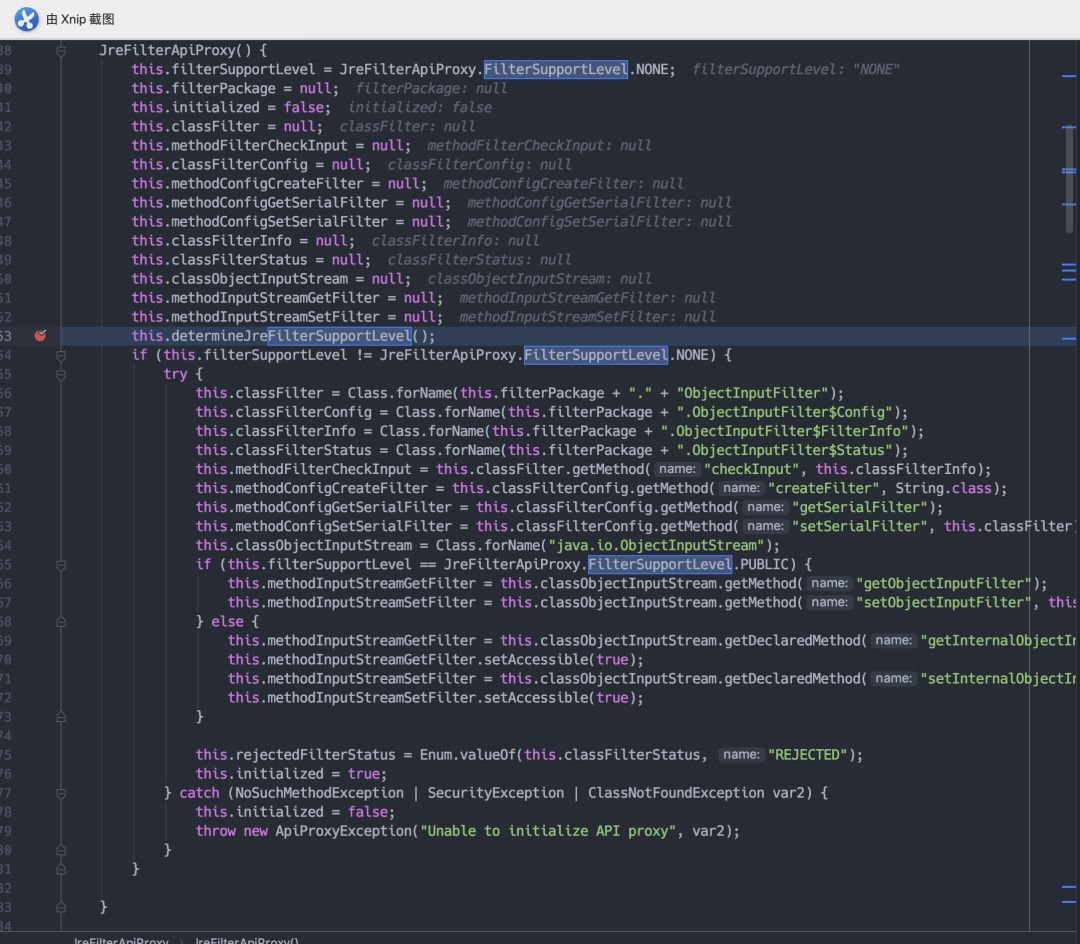The image size is (1080, 944).
Task: Click inline hint 'classFilterConfig: null'
Action: pos(479,165)
